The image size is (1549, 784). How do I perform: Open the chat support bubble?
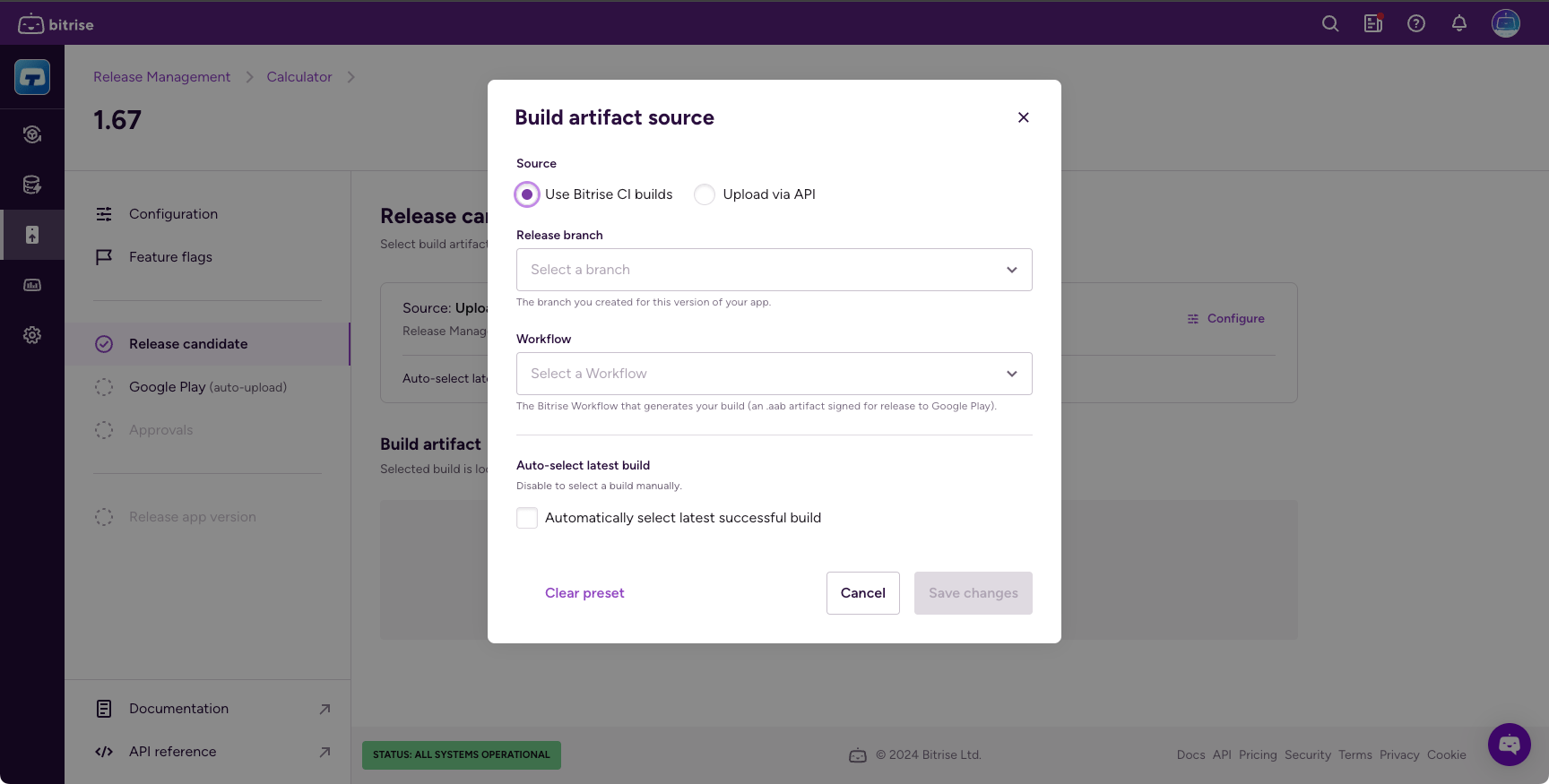click(1509, 744)
